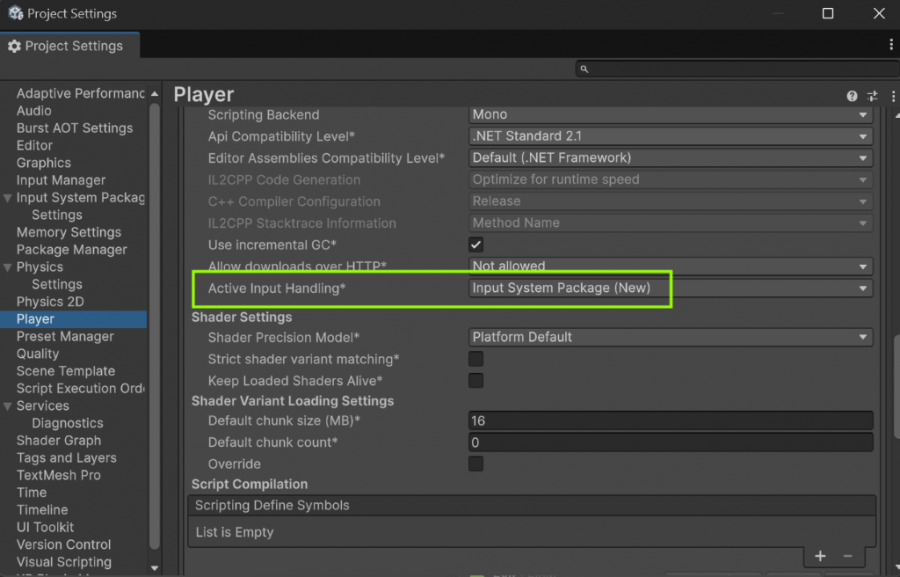
Task: Add a scripting define symbol with plus
Action: (x=820, y=556)
